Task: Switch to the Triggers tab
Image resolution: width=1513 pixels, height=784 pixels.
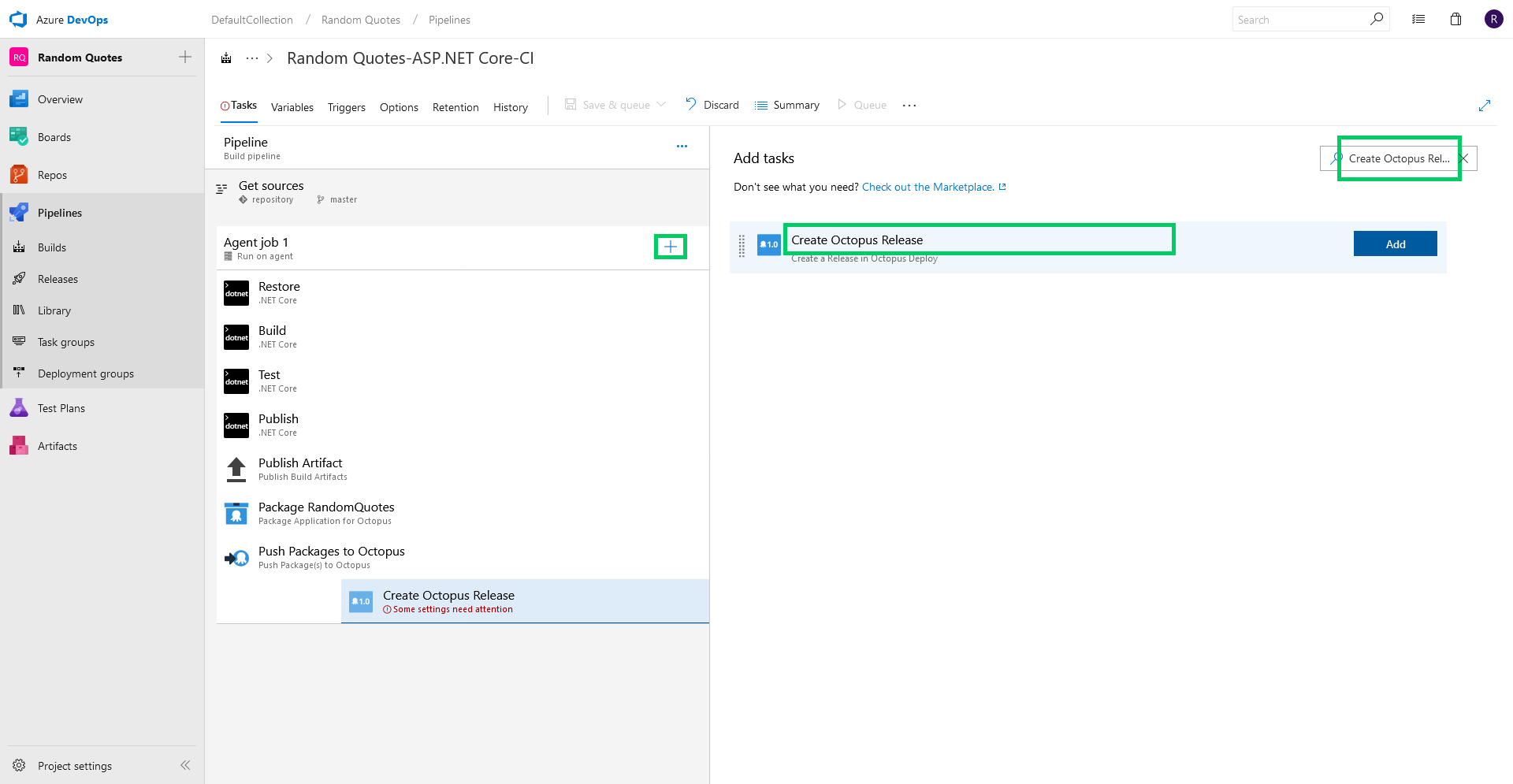Action: coord(347,107)
